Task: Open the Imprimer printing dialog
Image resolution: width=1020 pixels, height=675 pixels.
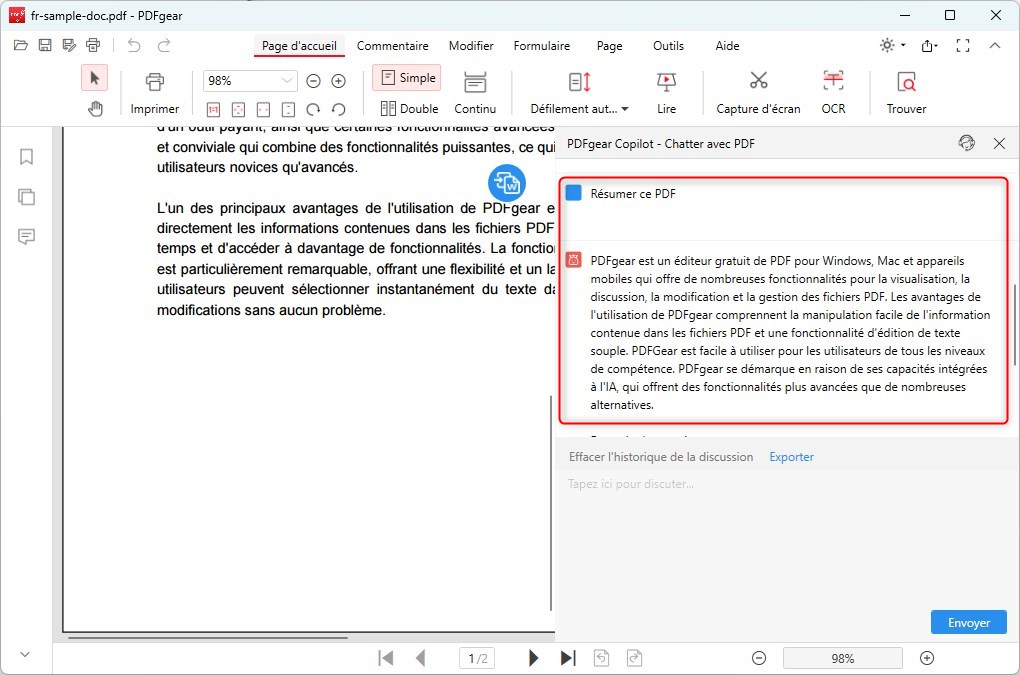Action: tap(154, 91)
